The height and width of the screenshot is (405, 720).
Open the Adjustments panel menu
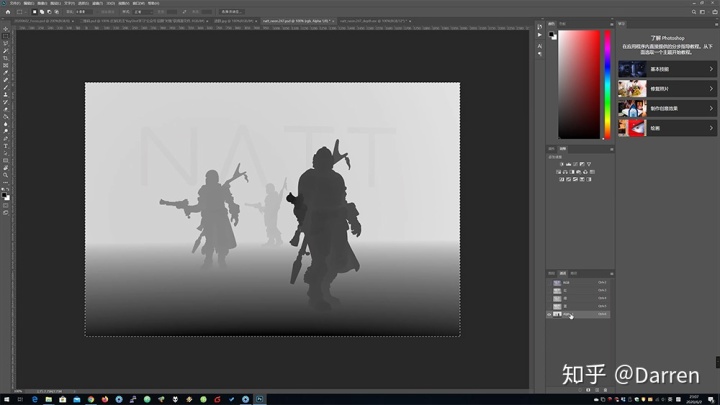point(611,149)
